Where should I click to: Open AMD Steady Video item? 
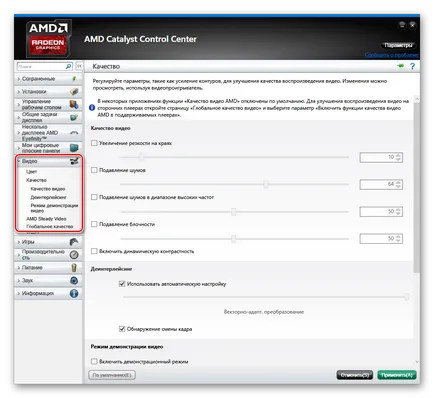[46, 219]
